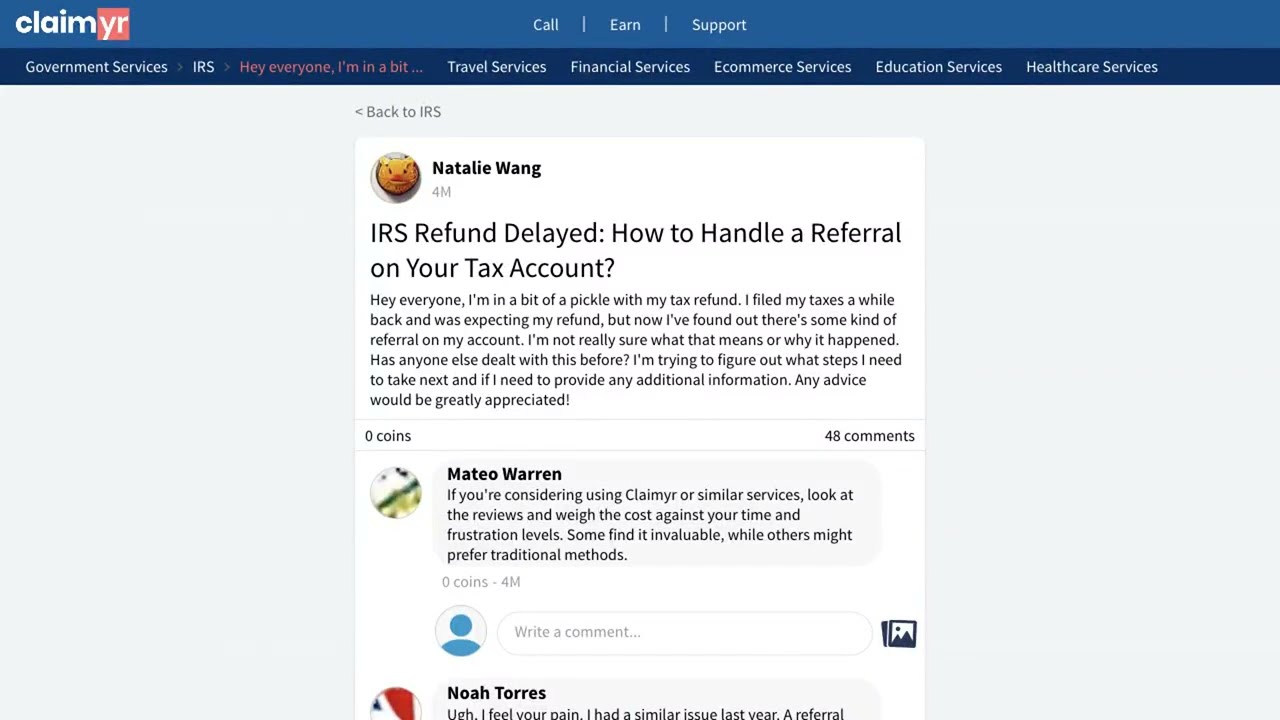Open the Travel Services category
Screen dimensions: 1280x720
coord(497,67)
